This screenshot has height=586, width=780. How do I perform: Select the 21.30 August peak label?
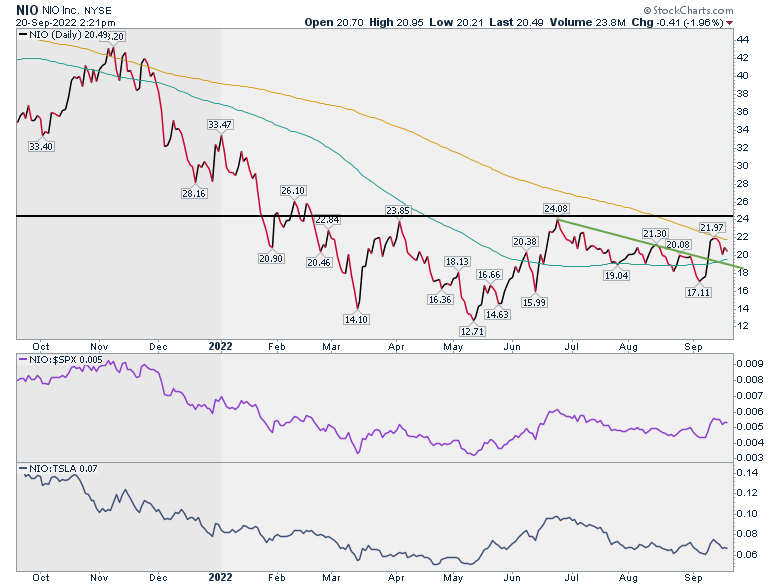point(655,234)
